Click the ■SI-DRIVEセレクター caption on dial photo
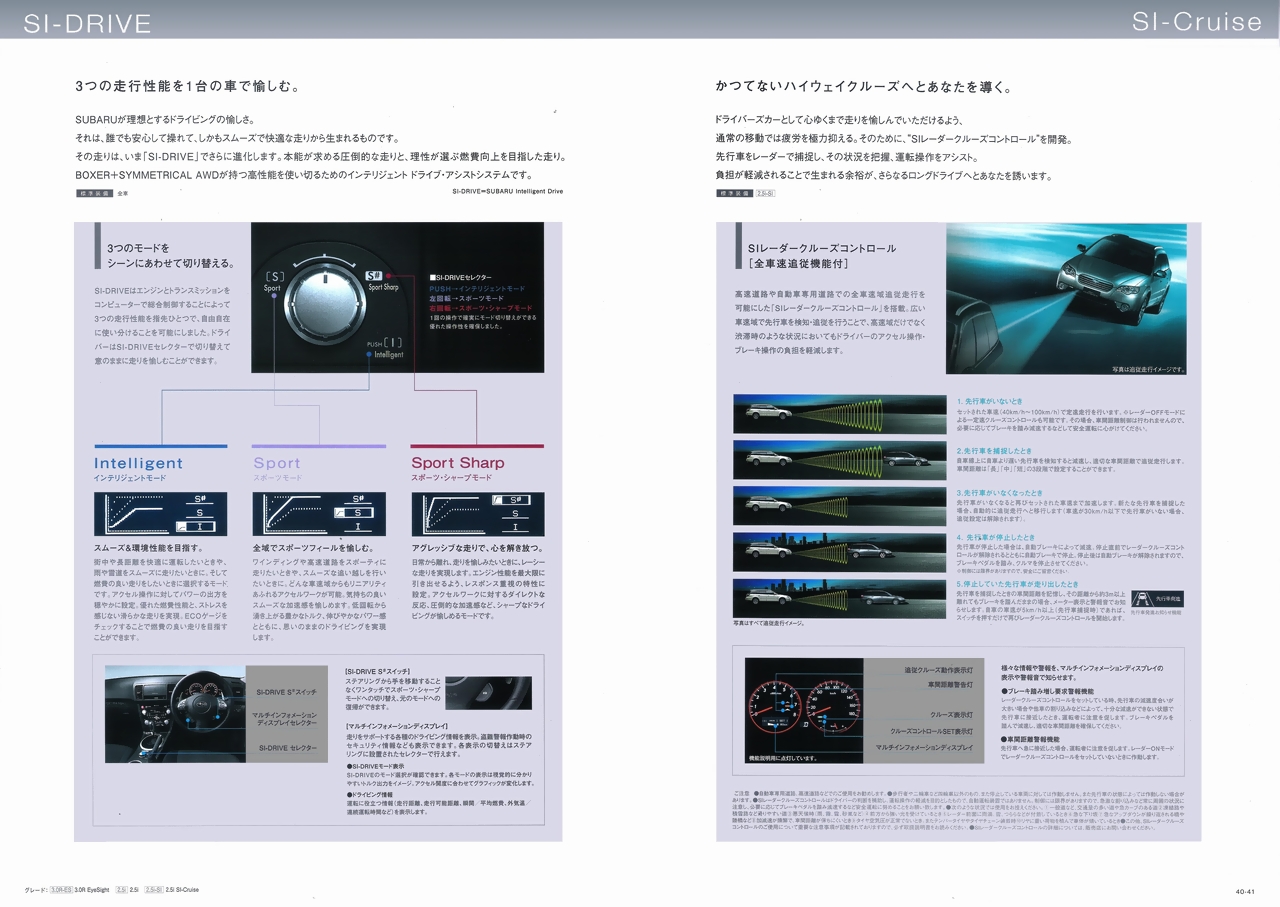 coord(460,277)
